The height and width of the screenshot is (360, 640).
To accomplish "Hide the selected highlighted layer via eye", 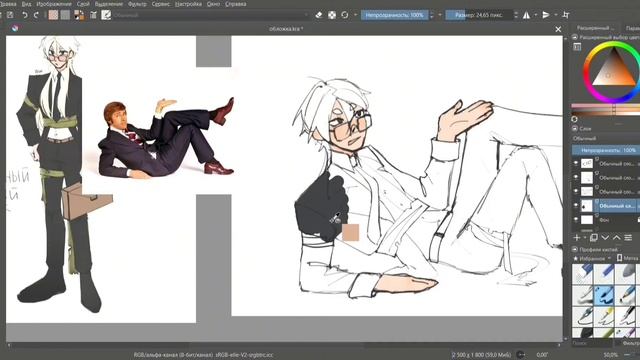I will tap(576, 205).
